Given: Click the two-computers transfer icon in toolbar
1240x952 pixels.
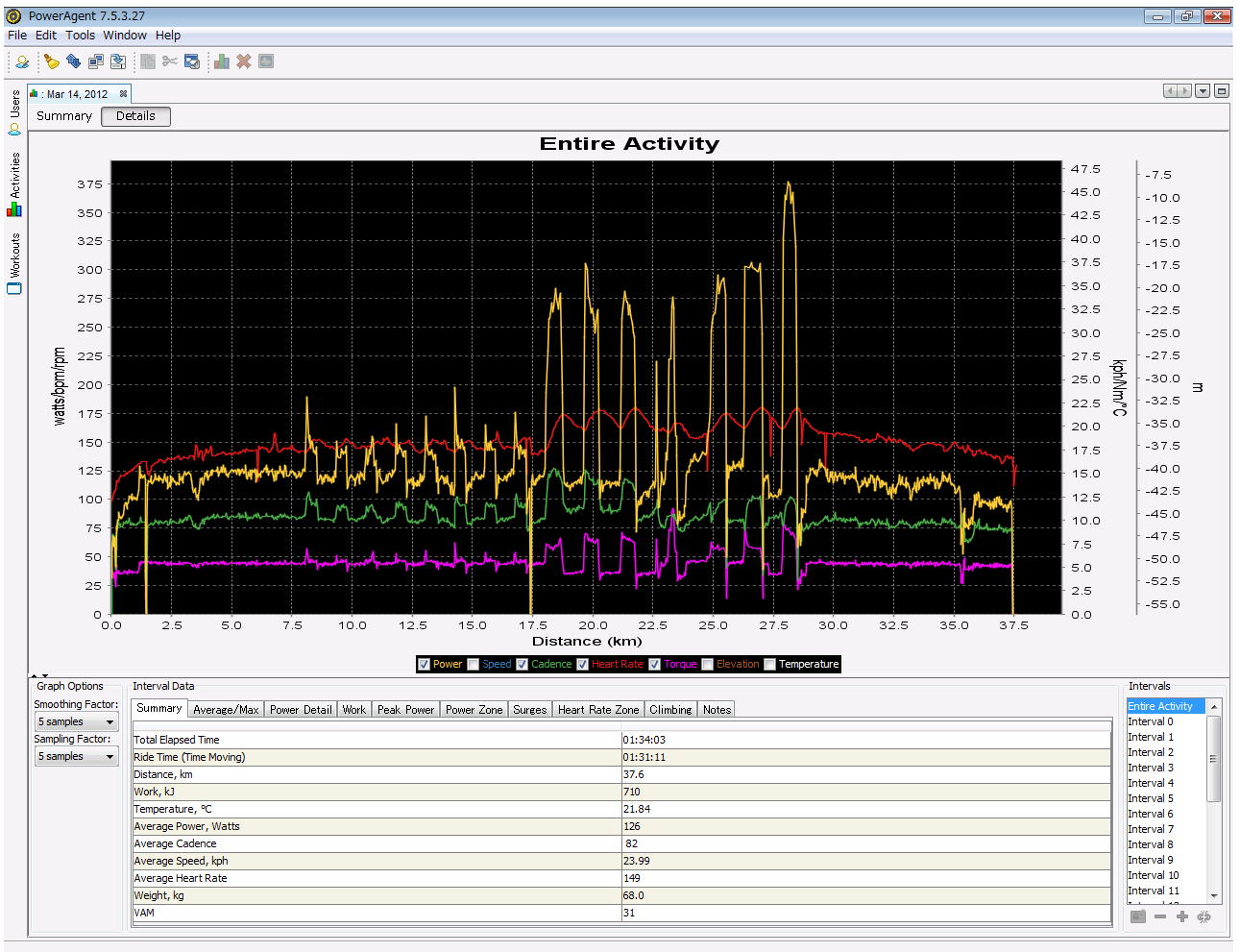Looking at the screenshot, I should pyautogui.click(x=95, y=61).
